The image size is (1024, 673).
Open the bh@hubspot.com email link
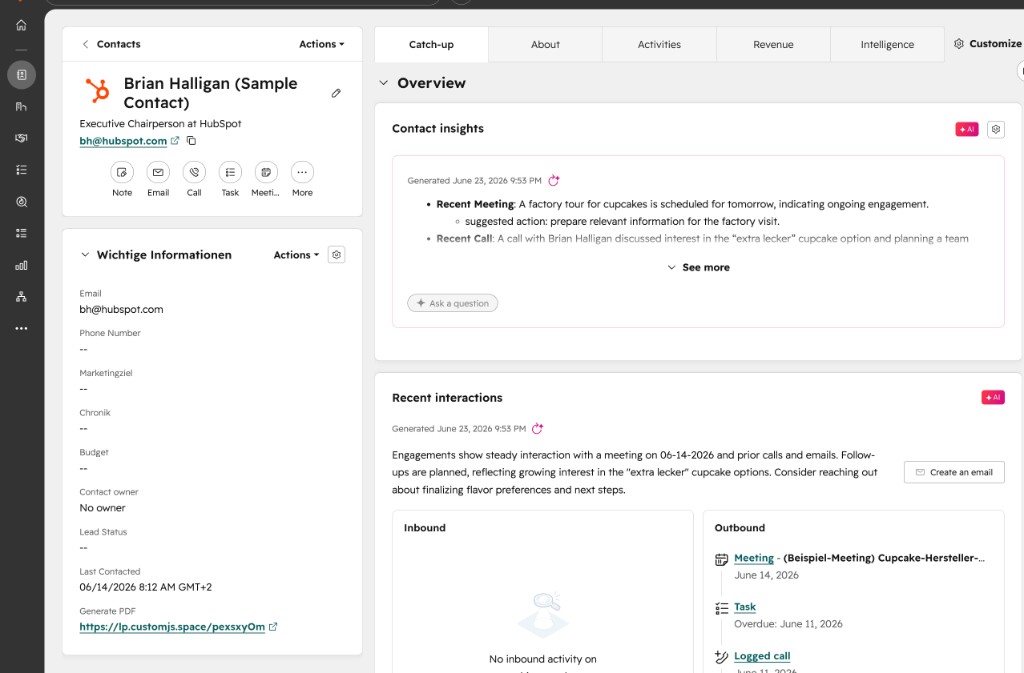click(x=123, y=140)
